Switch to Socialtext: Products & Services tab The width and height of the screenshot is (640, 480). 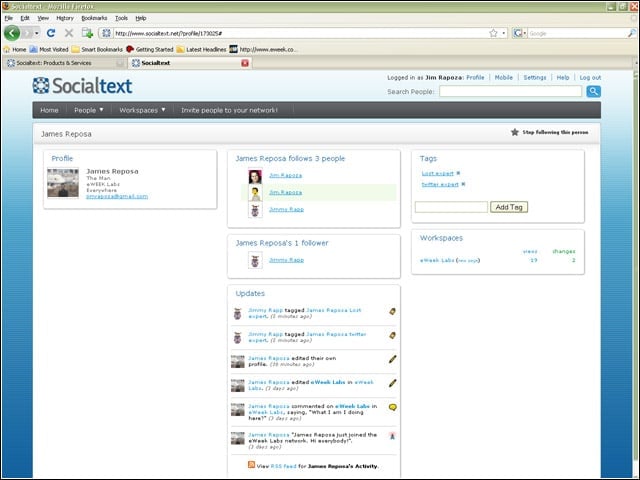[x=64, y=63]
